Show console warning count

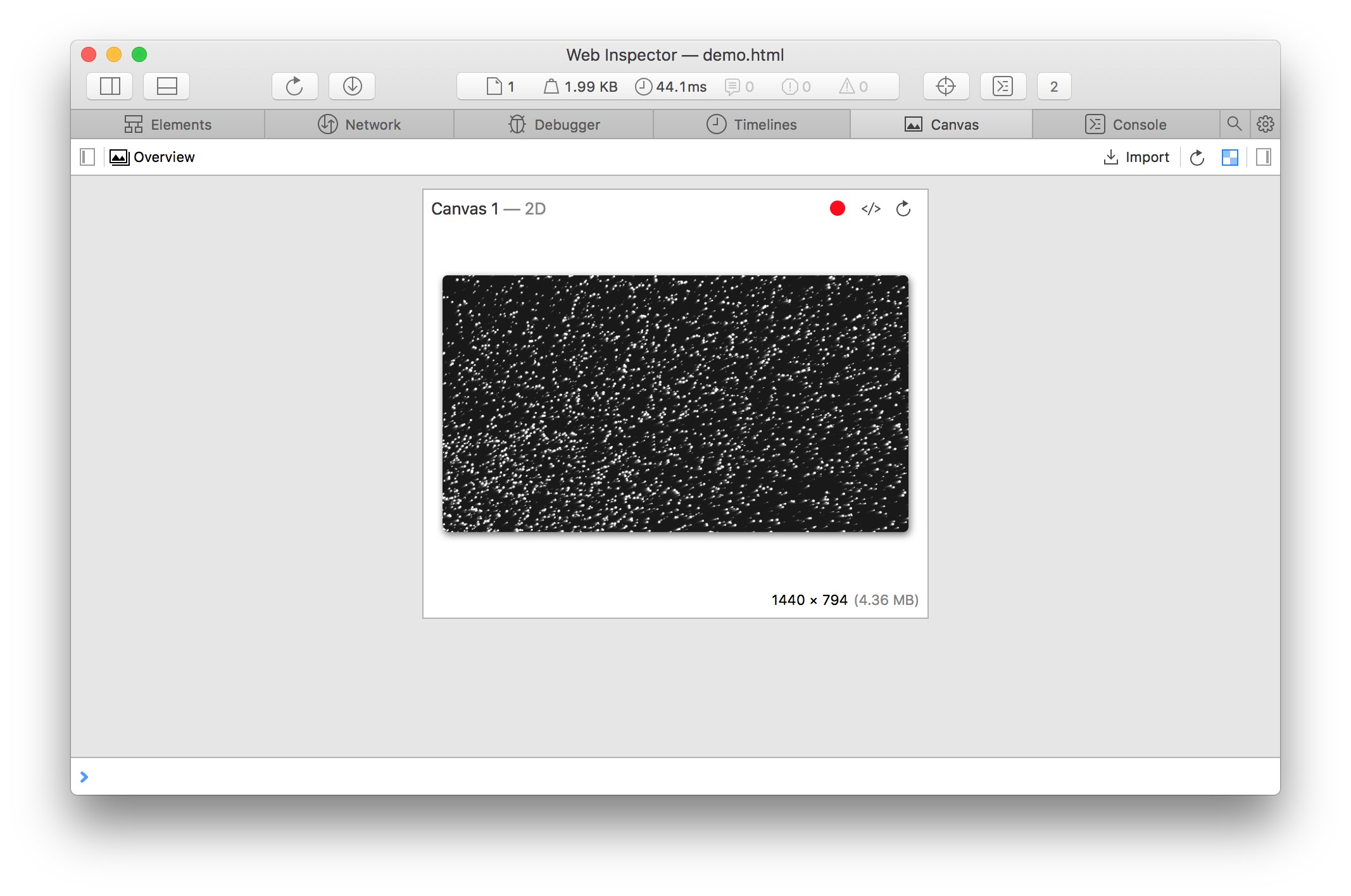(x=853, y=87)
